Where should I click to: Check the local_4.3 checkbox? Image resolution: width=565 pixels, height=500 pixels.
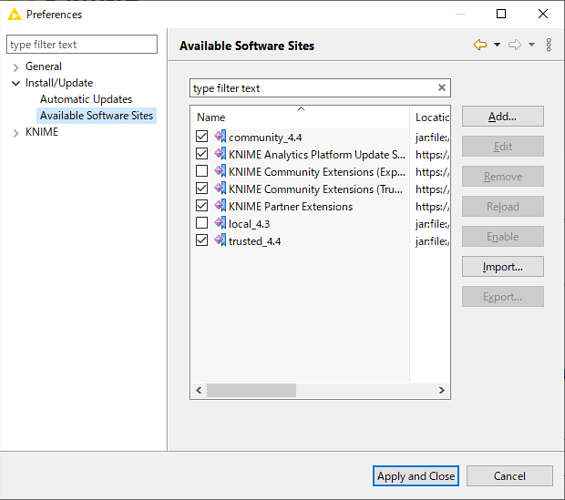click(202, 223)
